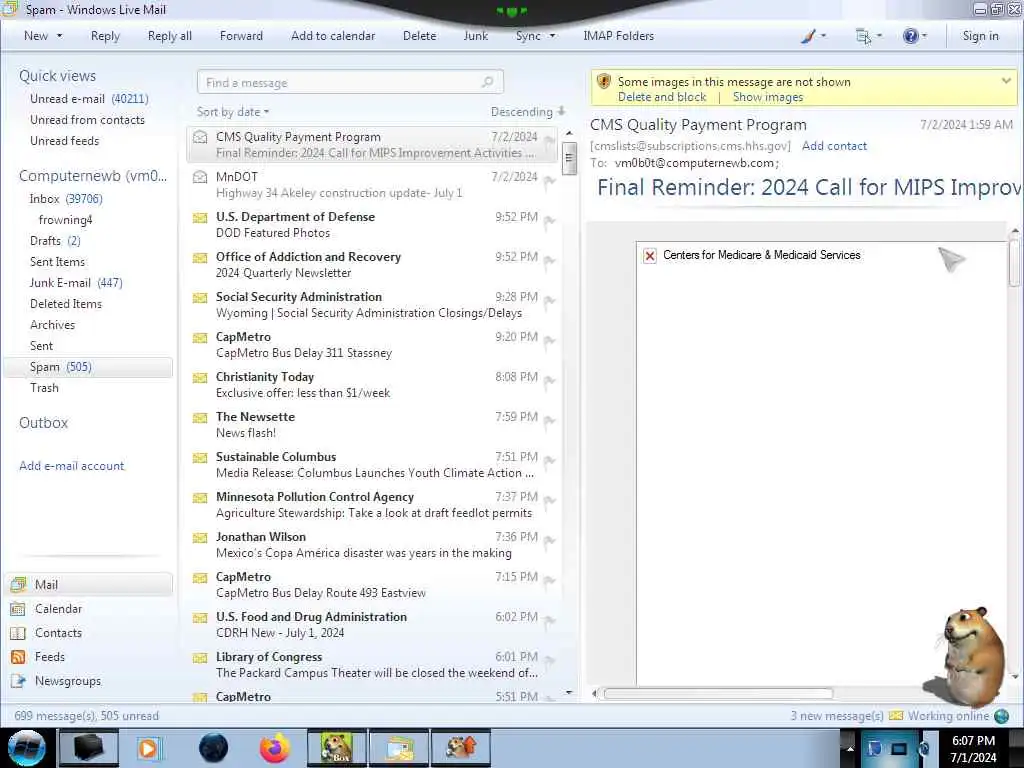Image resolution: width=1024 pixels, height=768 pixels.
Task: Click Delete in the toolbar
Action: (419, 37)
